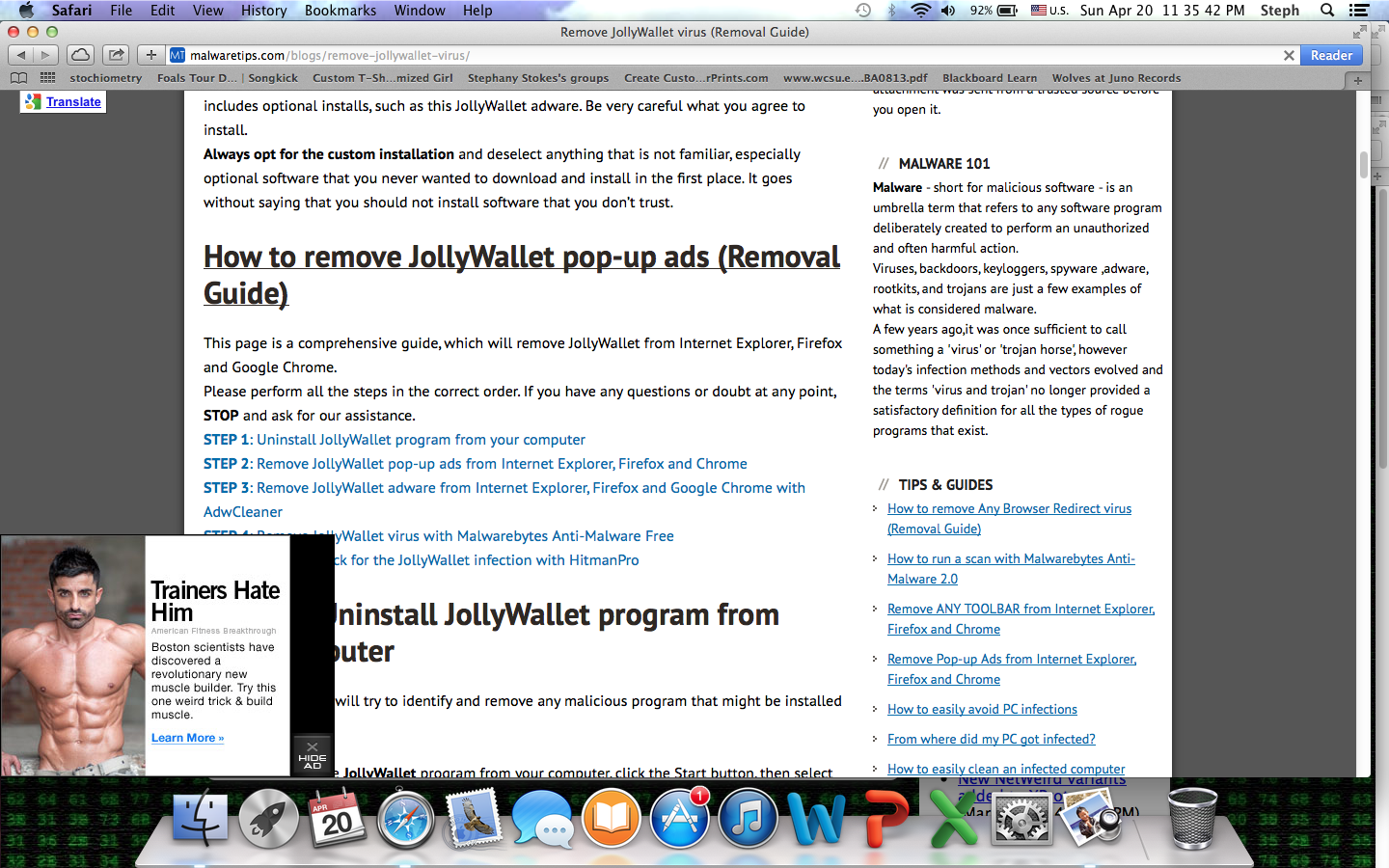Add the page with the plus bookmark button

tap(150, 55)
